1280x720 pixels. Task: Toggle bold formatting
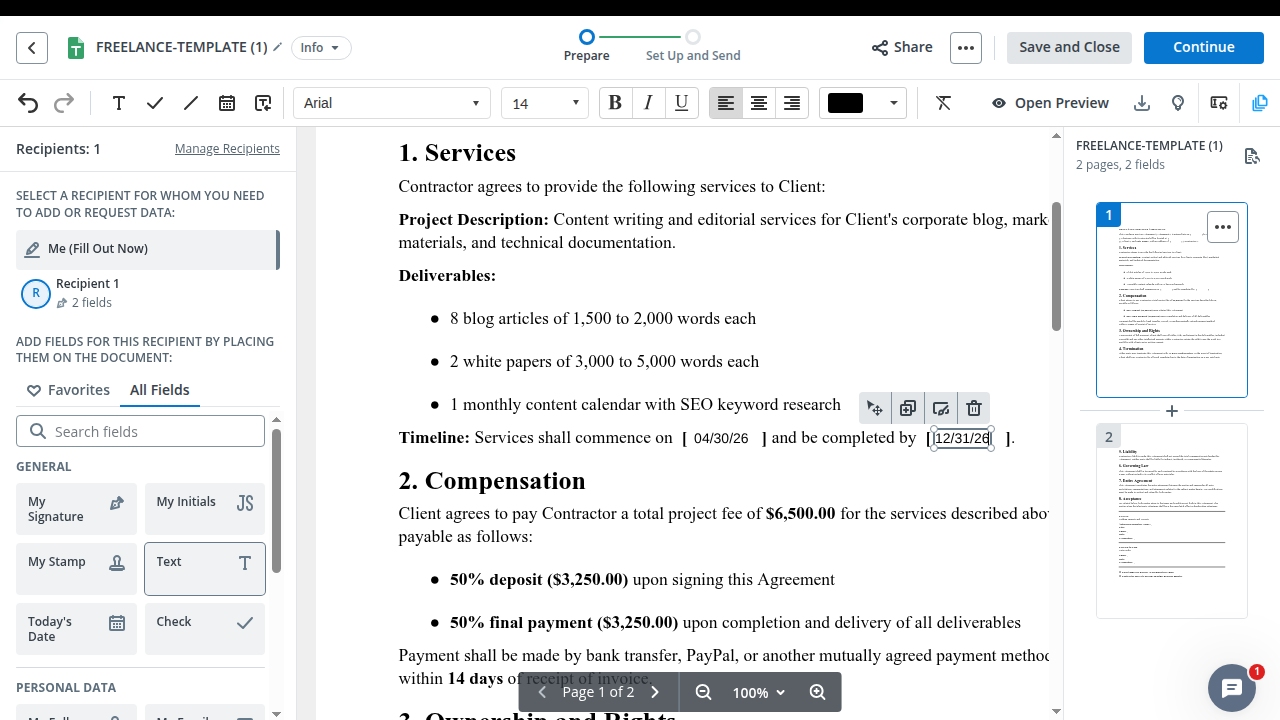(615, 103)
